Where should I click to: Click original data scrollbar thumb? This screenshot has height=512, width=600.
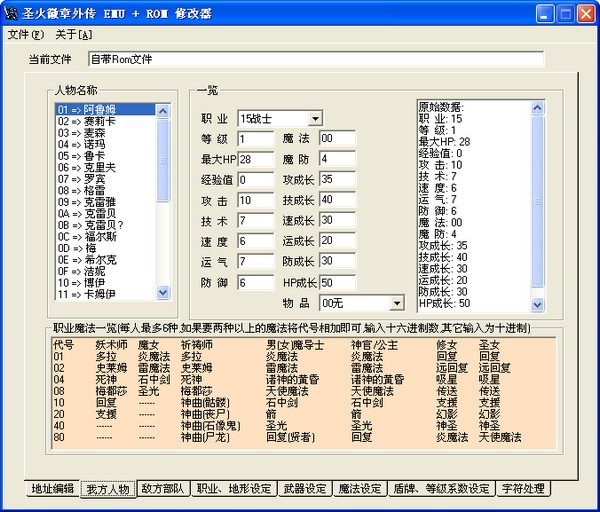(537, 201)
